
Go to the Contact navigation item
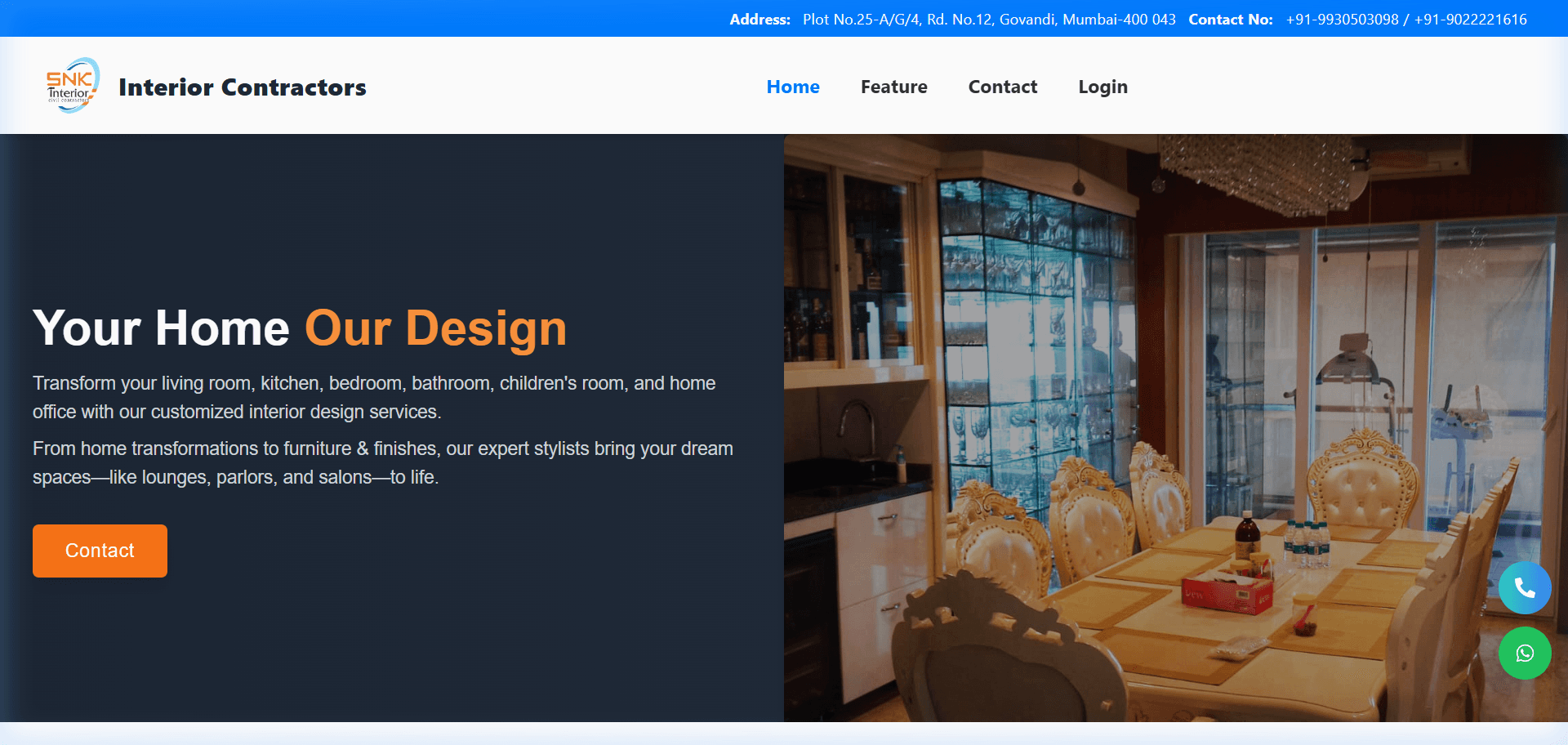click(1002, 87)
